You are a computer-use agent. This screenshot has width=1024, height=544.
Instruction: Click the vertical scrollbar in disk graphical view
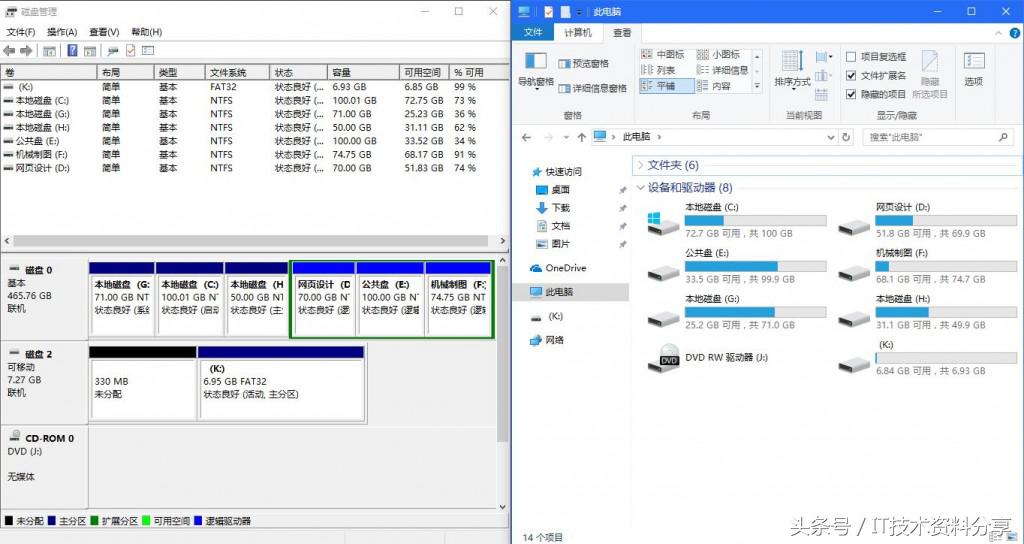coord(502,352)
